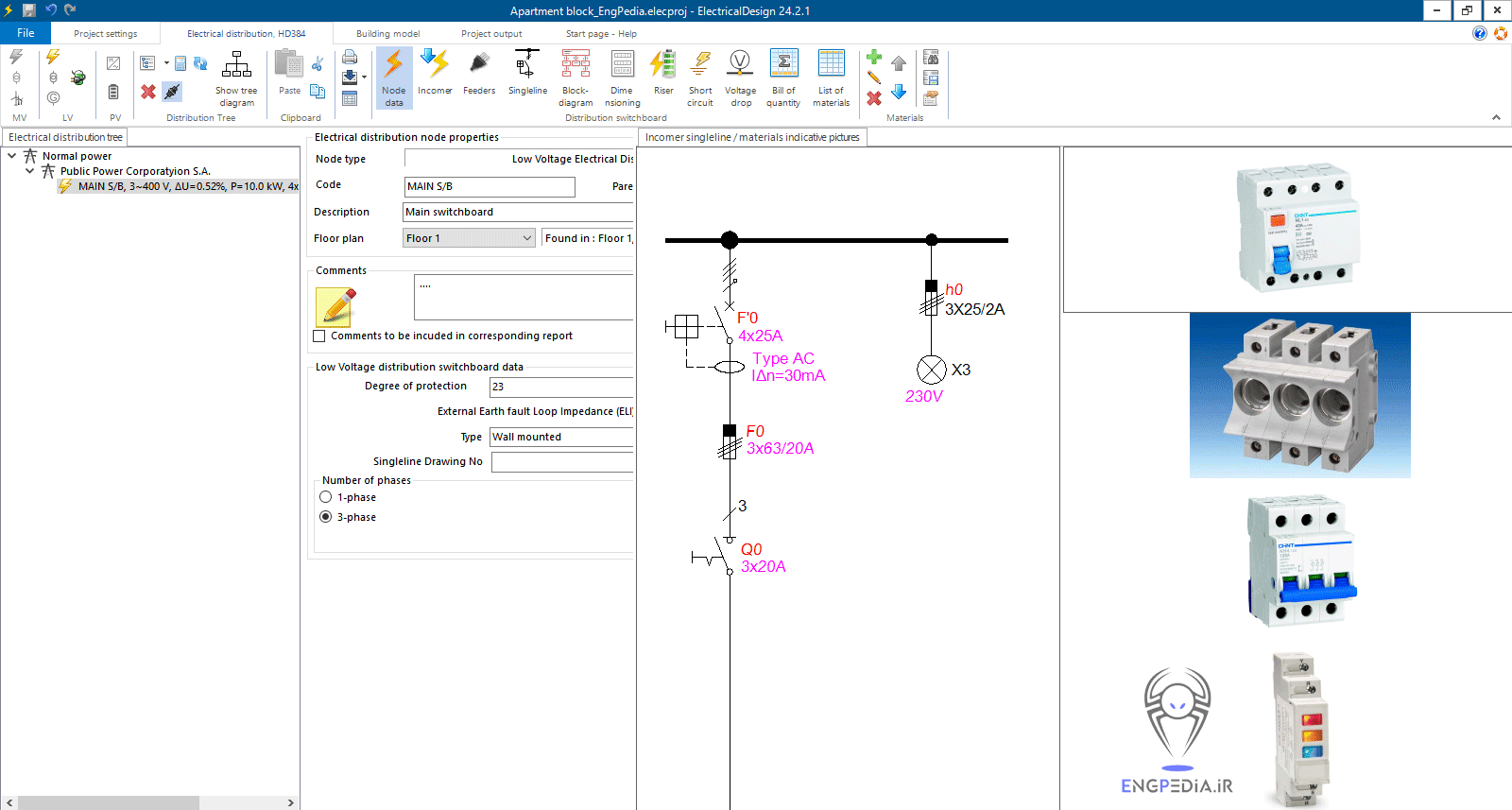Open the Block-diagram tool
Image resolution: width=1512 pixels, height=810 pixels.
tap(576, 77)
